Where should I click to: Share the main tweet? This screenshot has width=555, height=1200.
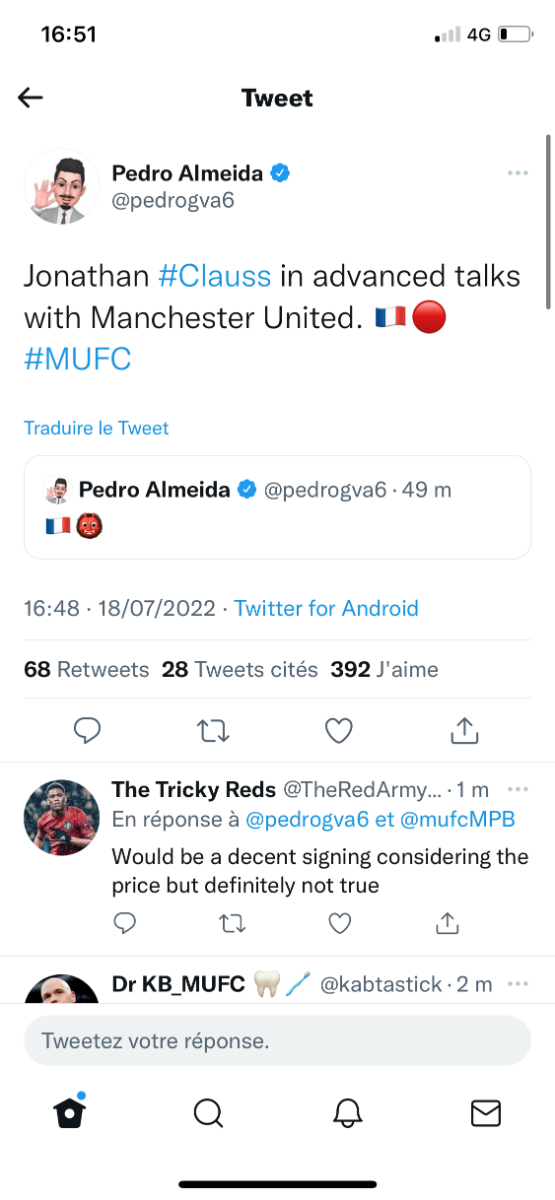464,732
